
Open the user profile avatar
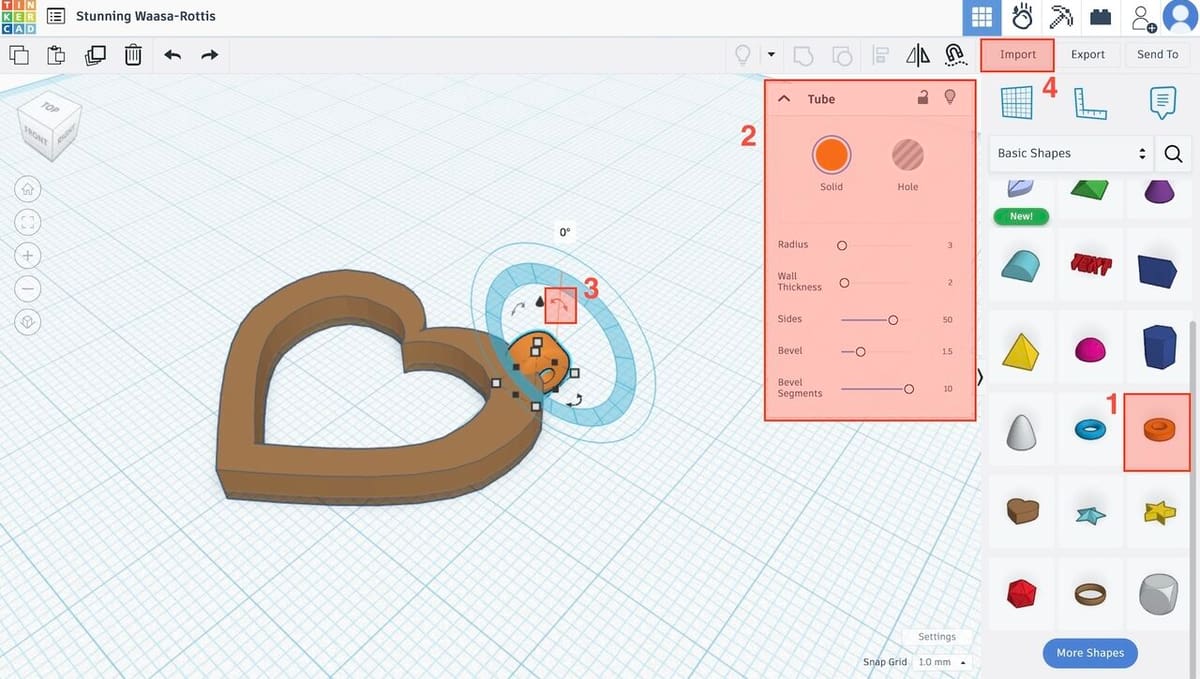[x=1180, y=17]
